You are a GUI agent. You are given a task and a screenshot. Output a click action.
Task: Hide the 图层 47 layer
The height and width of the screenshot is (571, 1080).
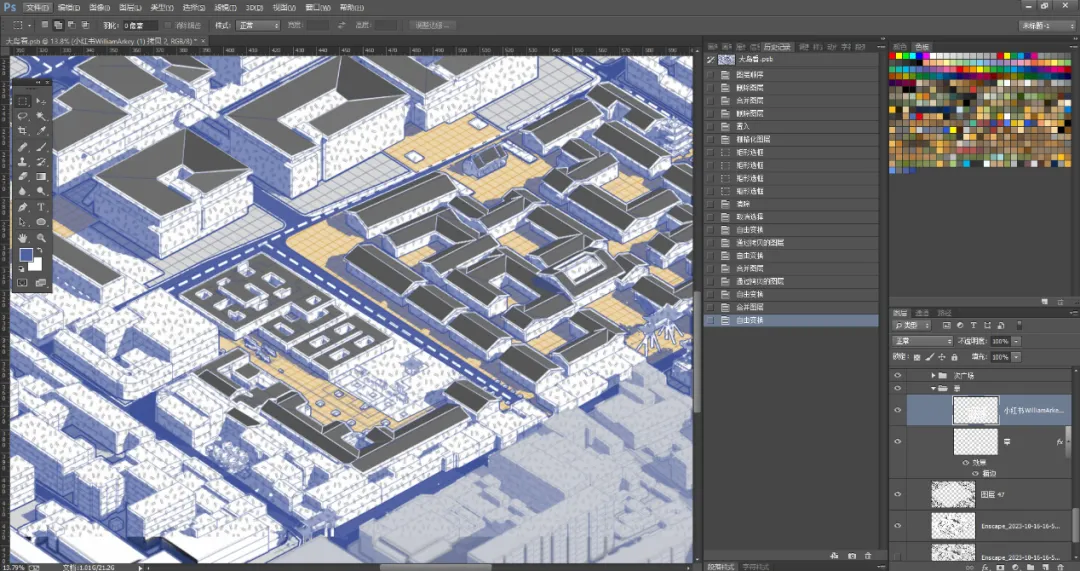point(897,495)
